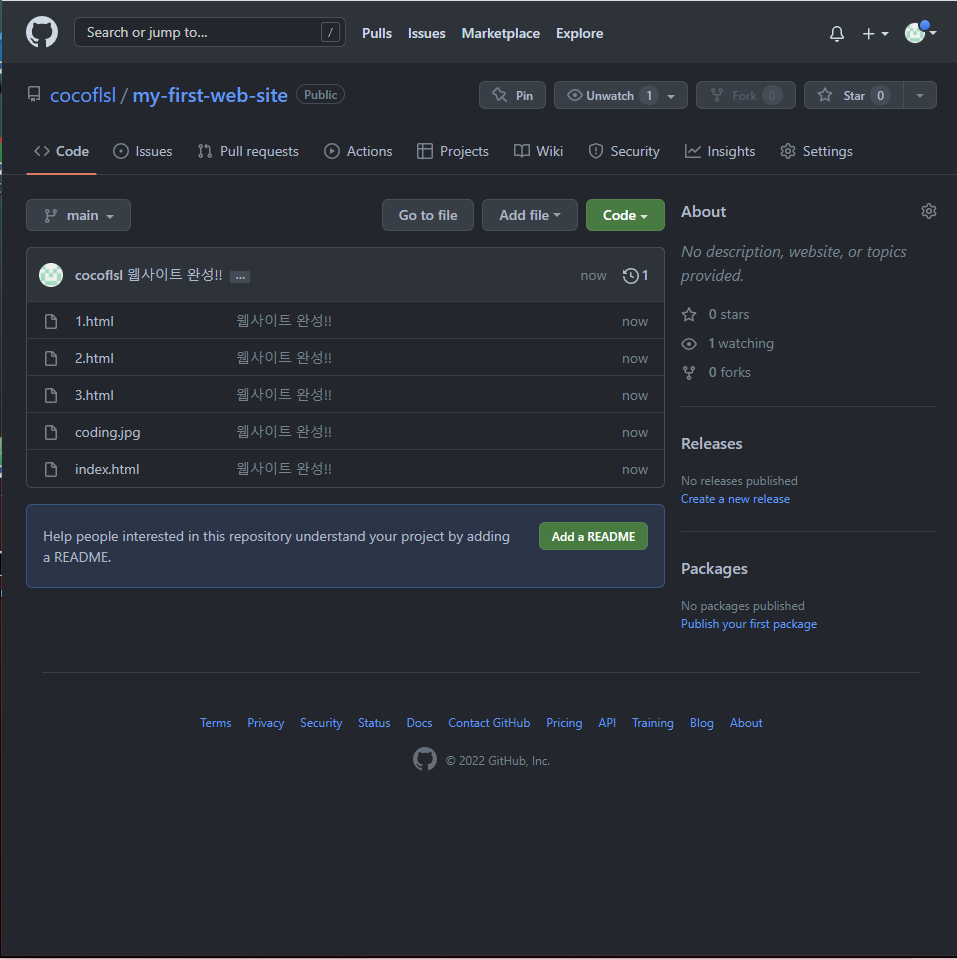Open the notifications bell
This screenshot has width=957, height=959.
pyautogui.click(x=837, y=34)
